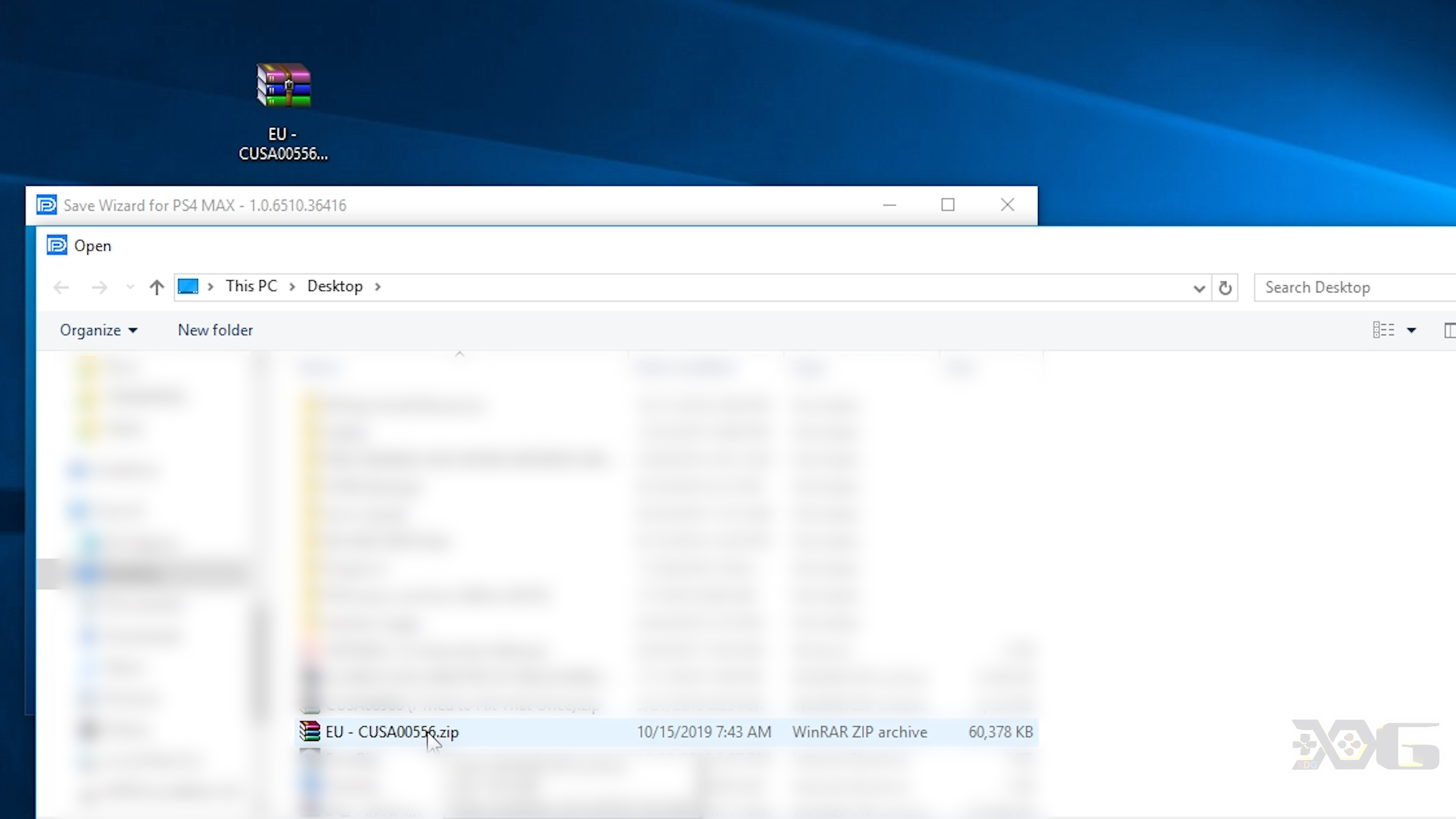Screen dimensions: 1456x819
Task: Click the Open dialog title label
Action: [92, 245]
